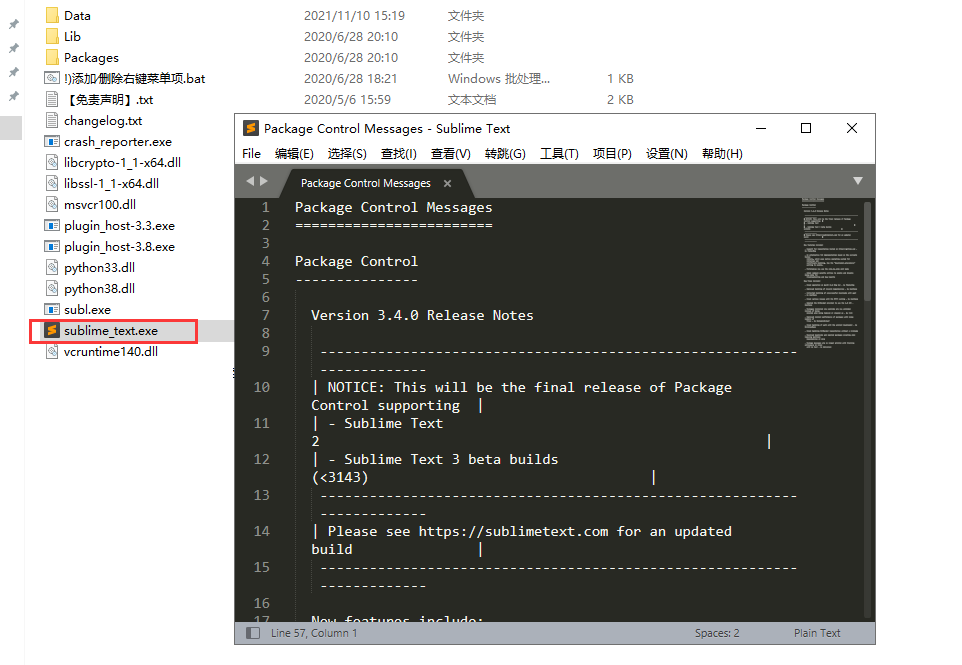This screenshot has width=962, height=665.
Task: Select the changelog.txt file name
Action: pos(103,121)
